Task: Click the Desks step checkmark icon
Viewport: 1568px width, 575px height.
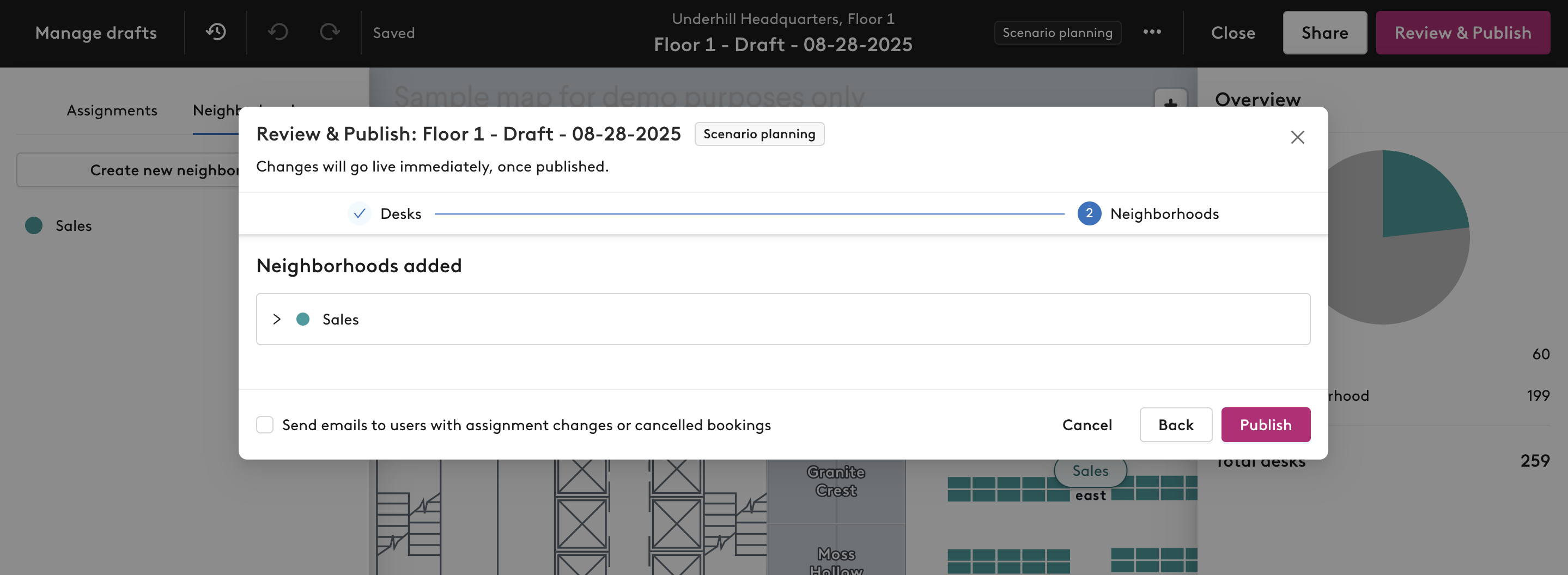Action: [x=359, y=213]
